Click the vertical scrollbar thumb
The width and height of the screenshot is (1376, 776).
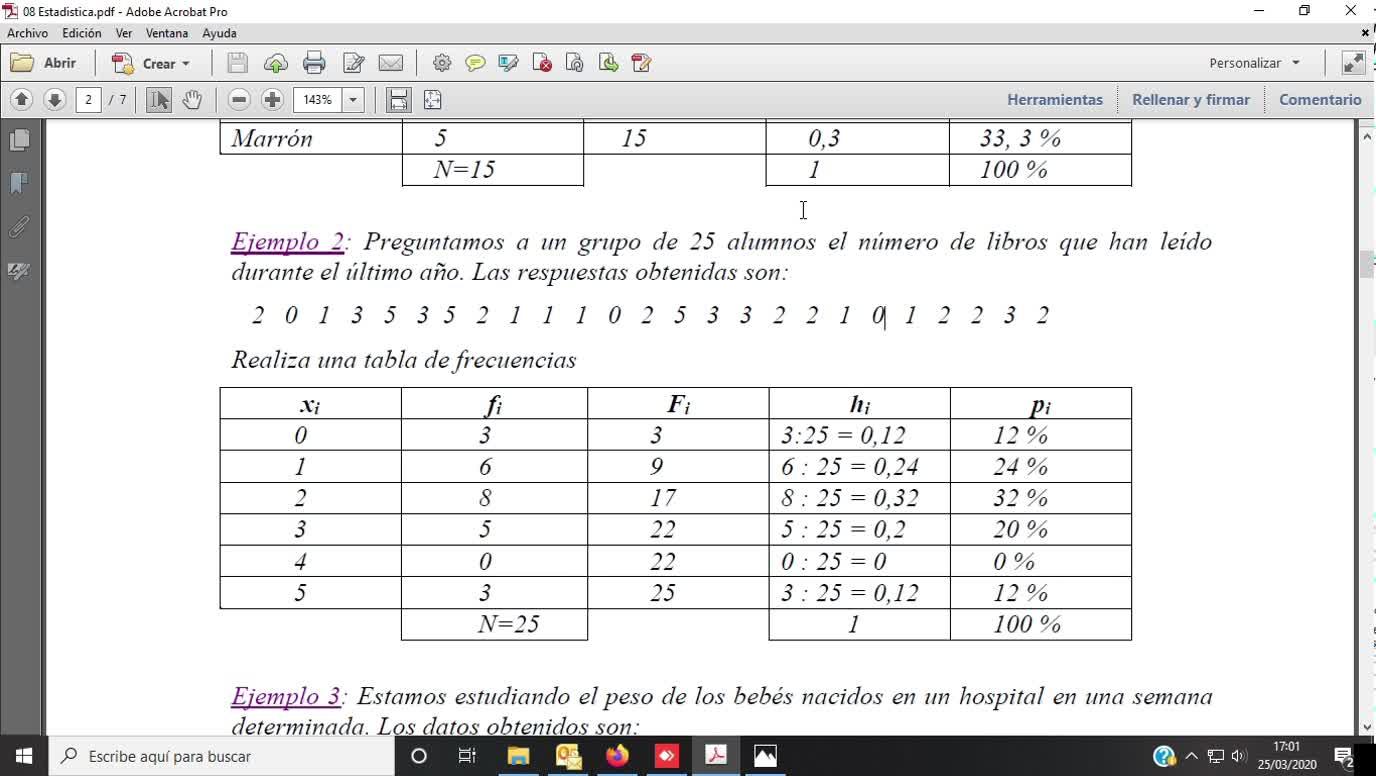1367,265
